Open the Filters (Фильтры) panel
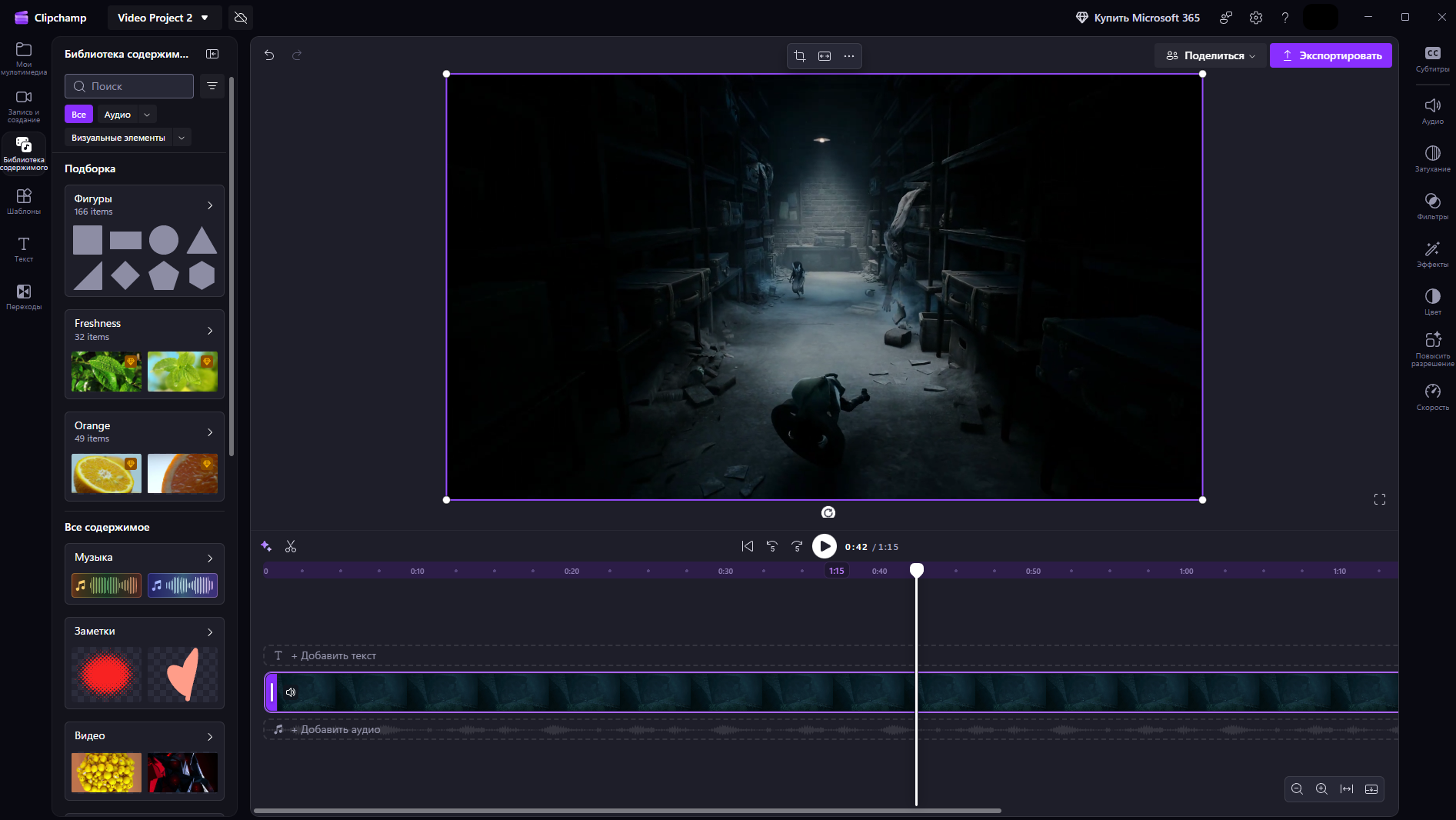 click(1432, 207)
